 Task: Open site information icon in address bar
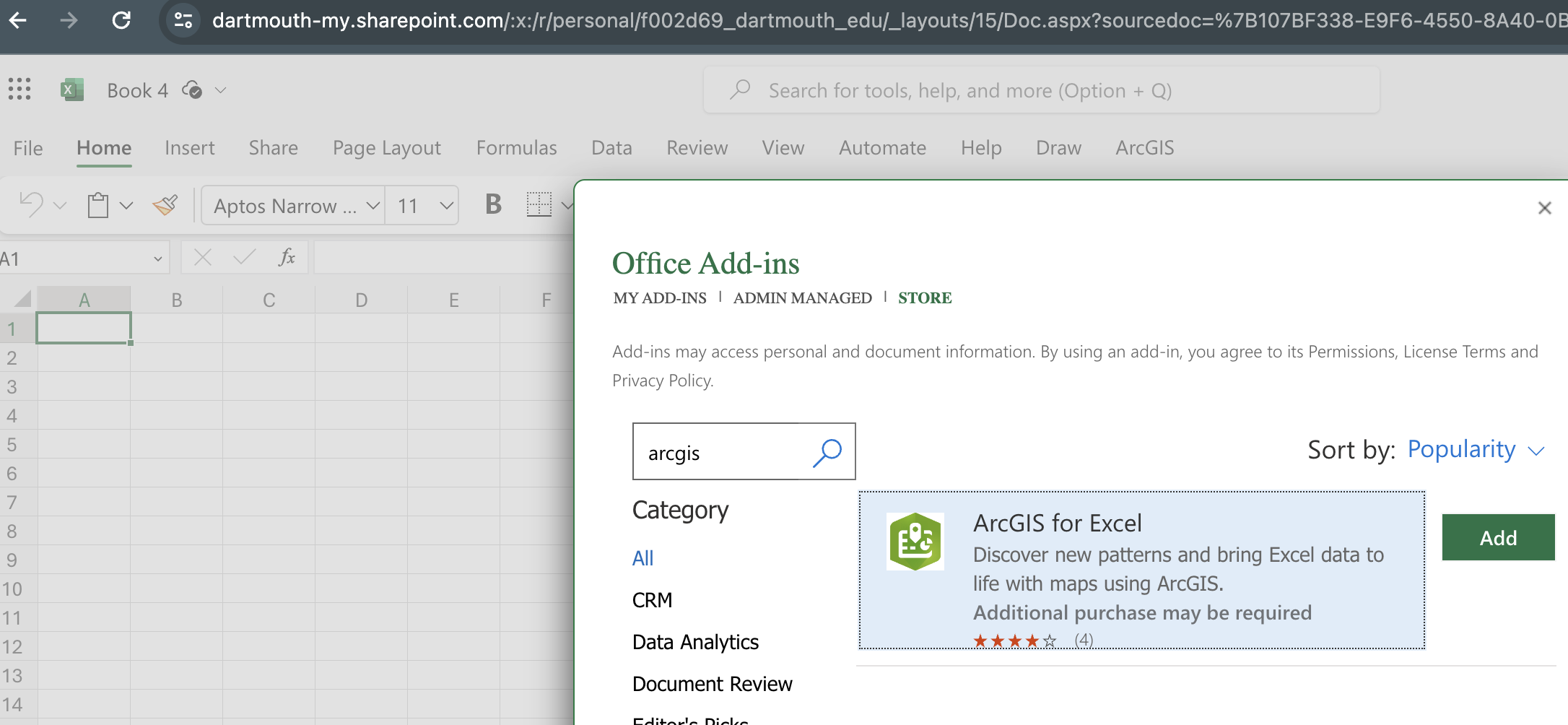(183, 20)
